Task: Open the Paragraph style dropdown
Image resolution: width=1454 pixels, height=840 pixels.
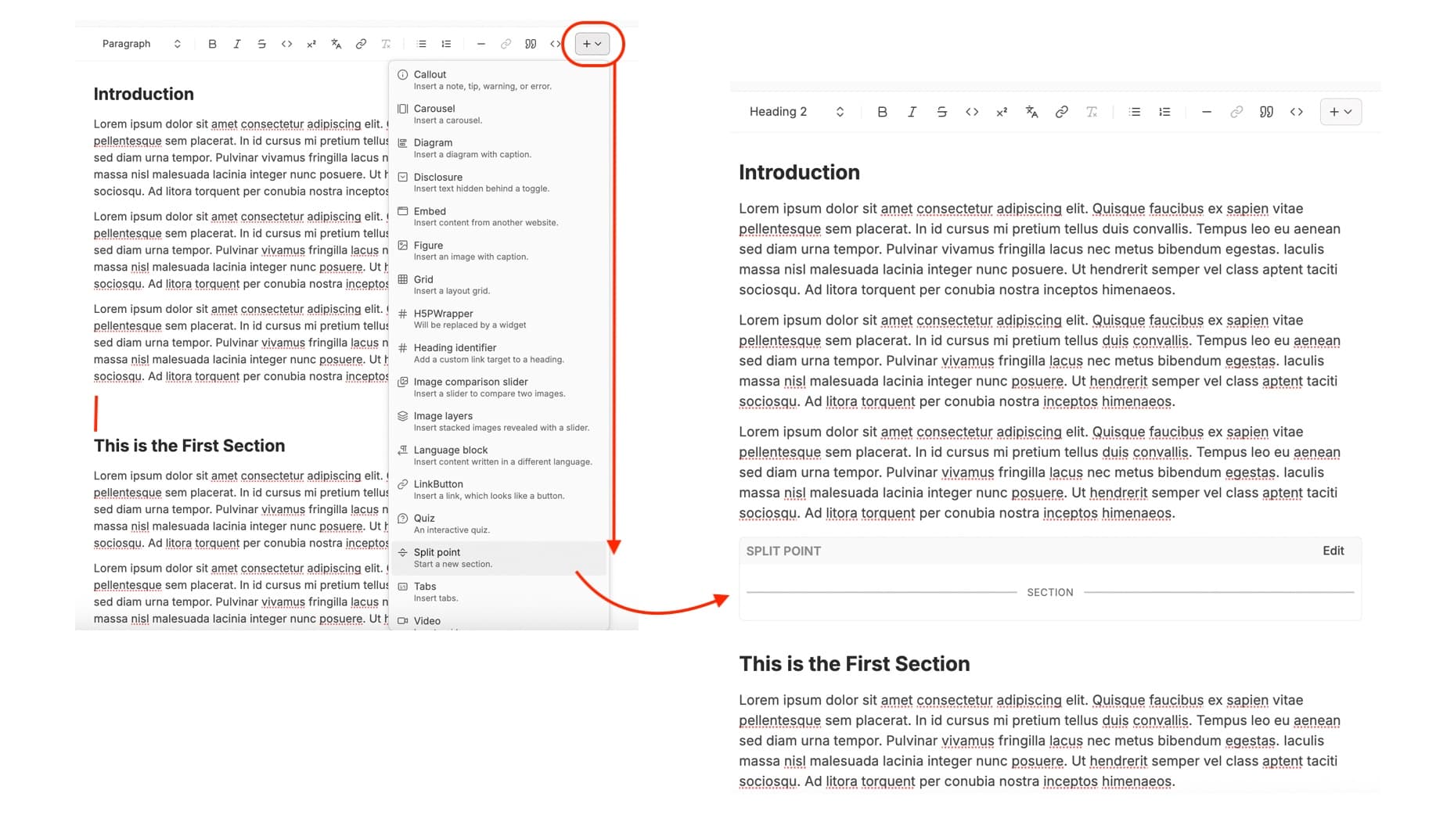Action: pos(142,44)
